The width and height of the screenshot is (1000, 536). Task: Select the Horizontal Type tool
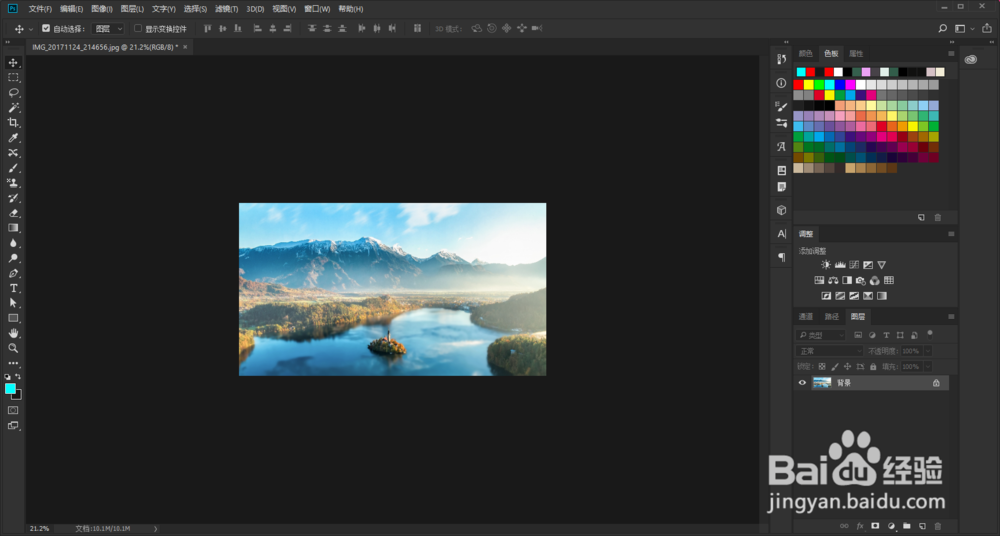13,288
